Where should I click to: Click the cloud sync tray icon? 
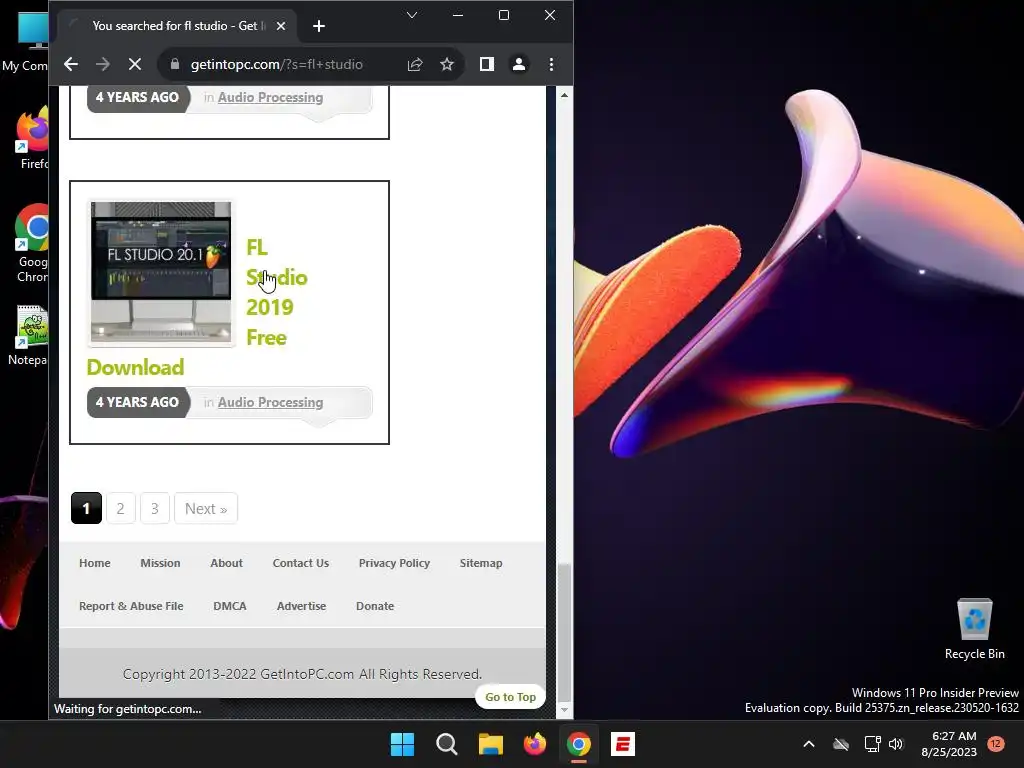coord(841,744)
